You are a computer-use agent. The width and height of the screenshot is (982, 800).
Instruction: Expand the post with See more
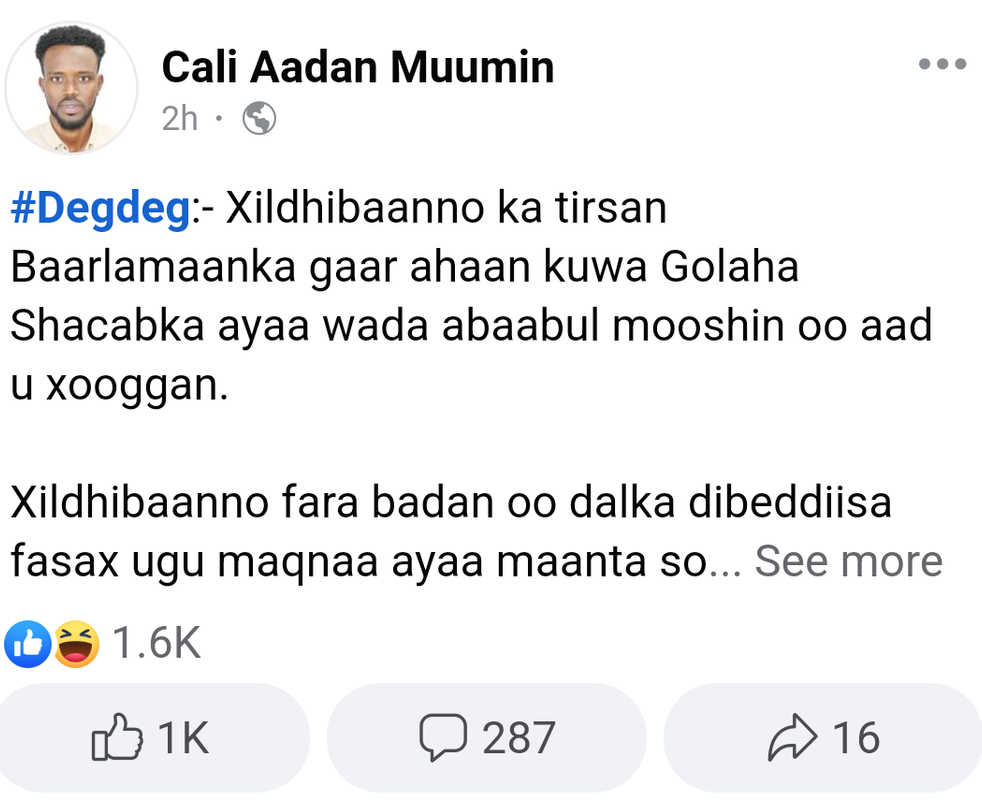(x=848, y=561)
